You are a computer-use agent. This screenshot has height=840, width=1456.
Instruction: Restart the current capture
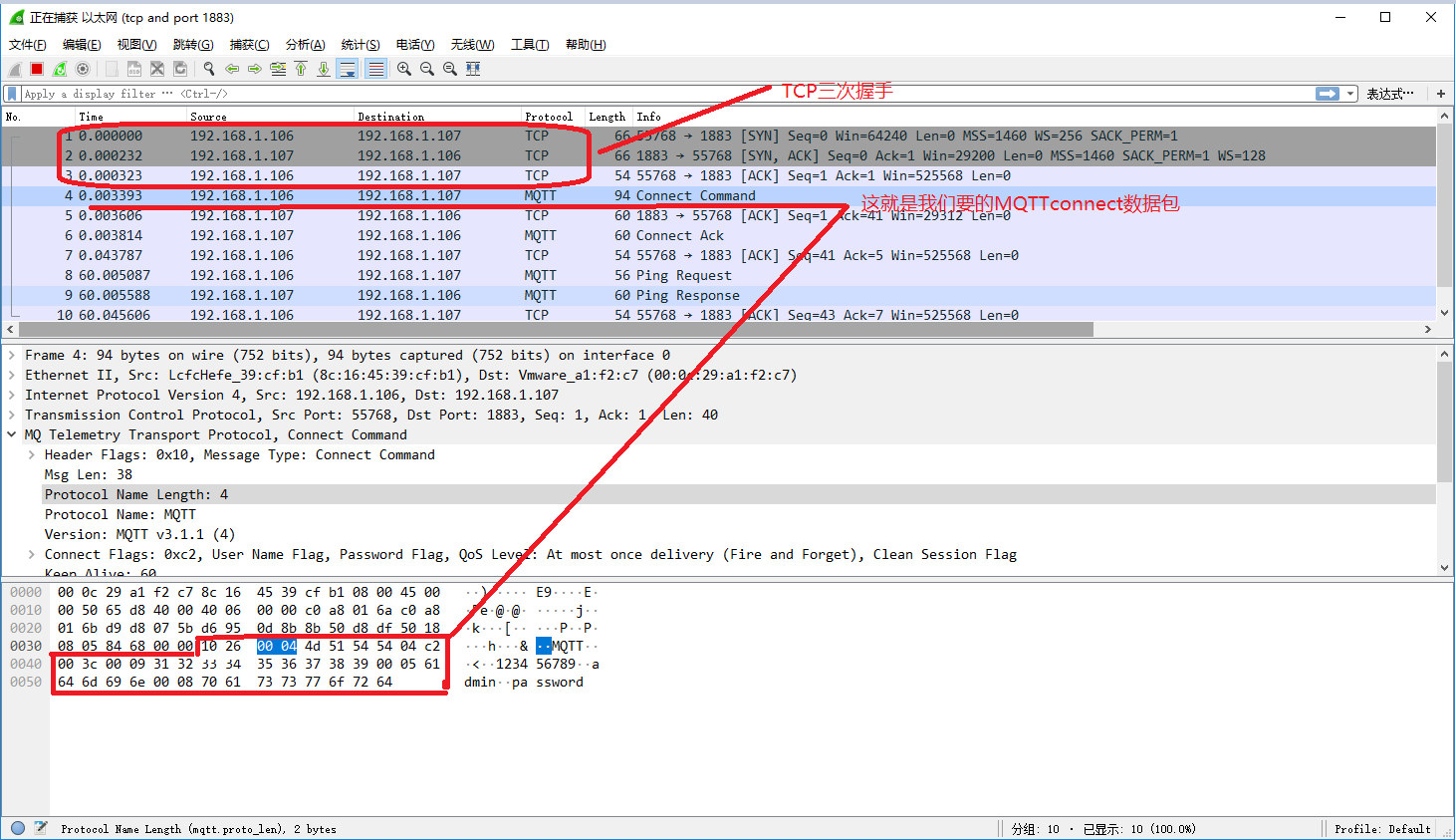[60, 69]
